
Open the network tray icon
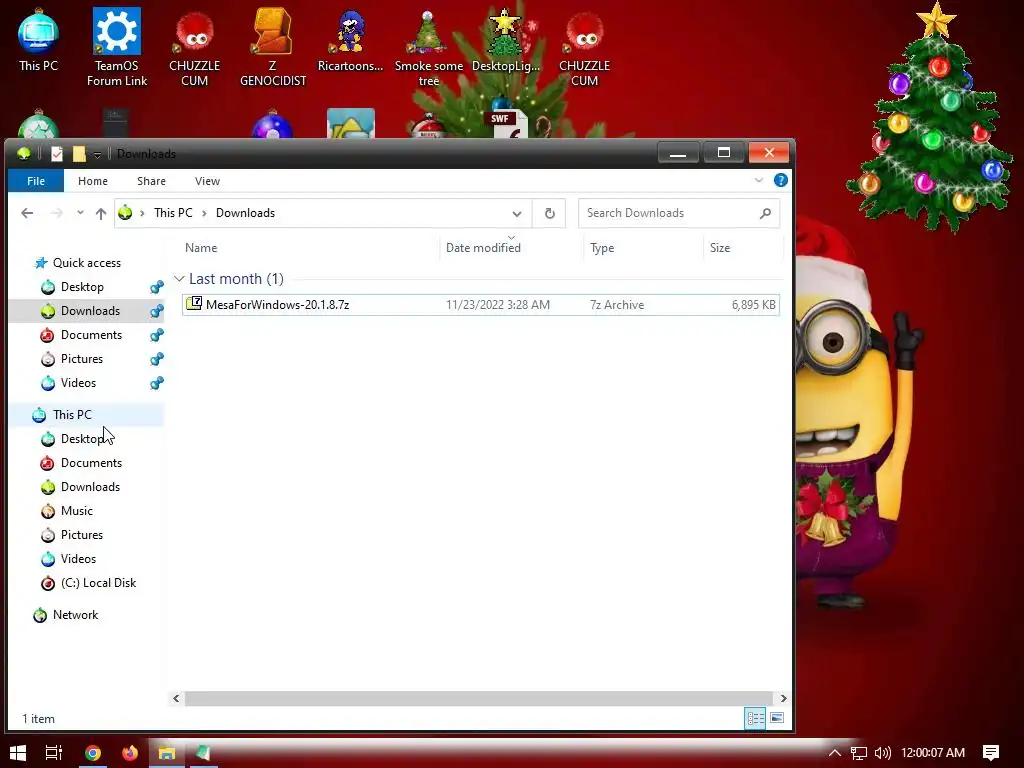pyautogui.click(x=859, y=753)
